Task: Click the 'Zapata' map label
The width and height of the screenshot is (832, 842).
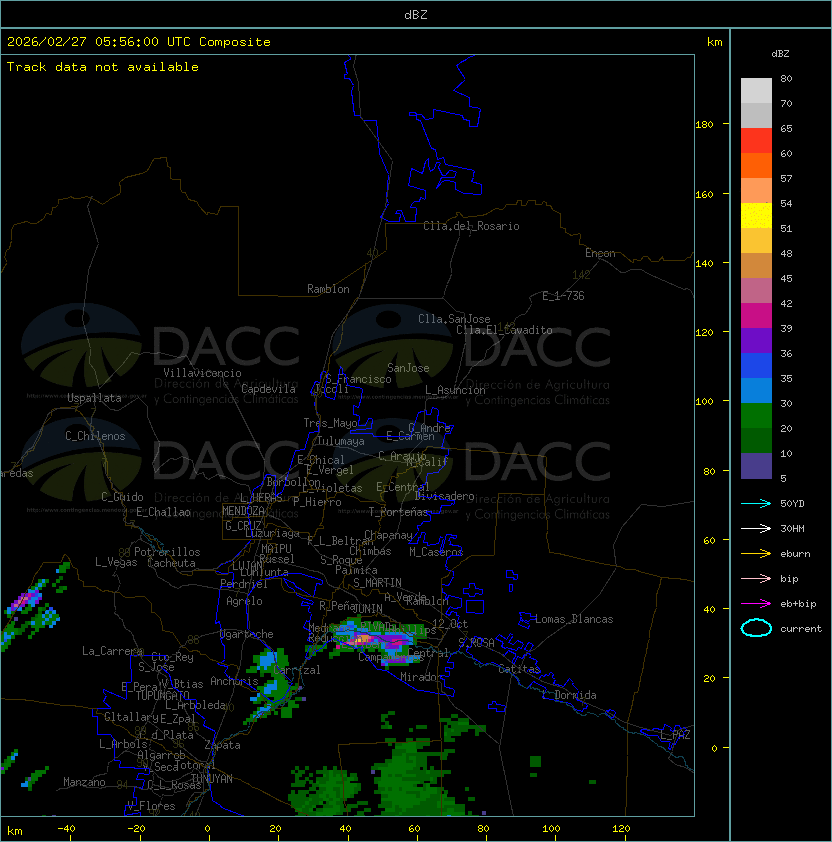Action: (x=222, y=745)
